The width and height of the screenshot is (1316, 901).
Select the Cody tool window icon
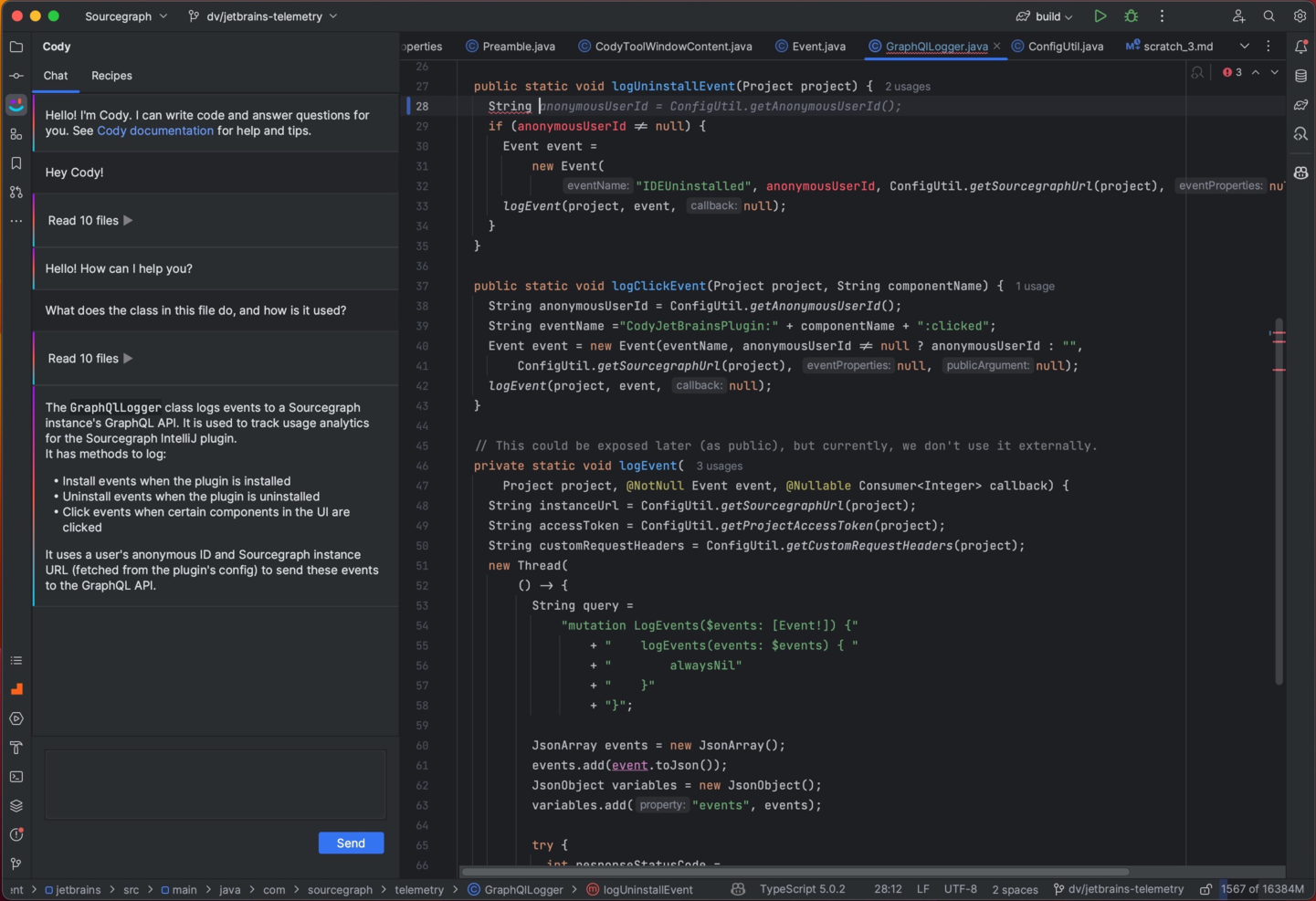[16, 105]
